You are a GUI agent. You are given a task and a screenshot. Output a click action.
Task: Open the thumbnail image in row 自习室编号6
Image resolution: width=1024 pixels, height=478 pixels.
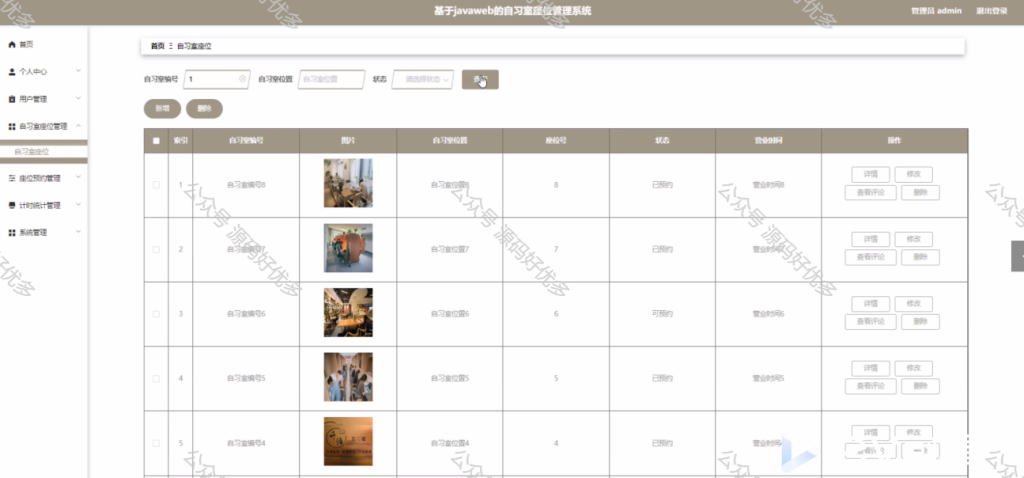(x=348, y=313)
